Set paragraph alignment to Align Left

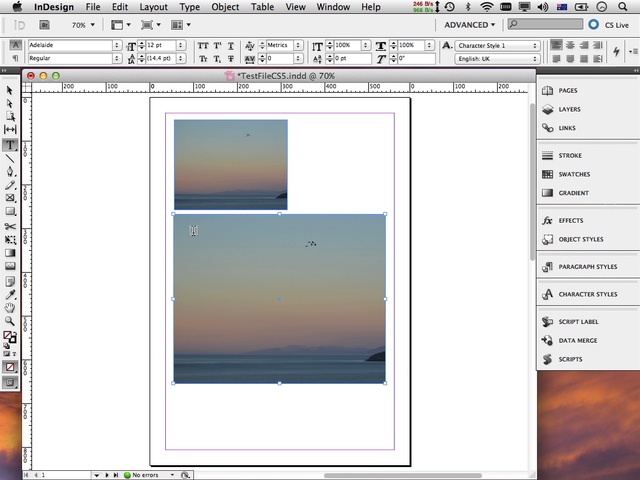point(556,45)
